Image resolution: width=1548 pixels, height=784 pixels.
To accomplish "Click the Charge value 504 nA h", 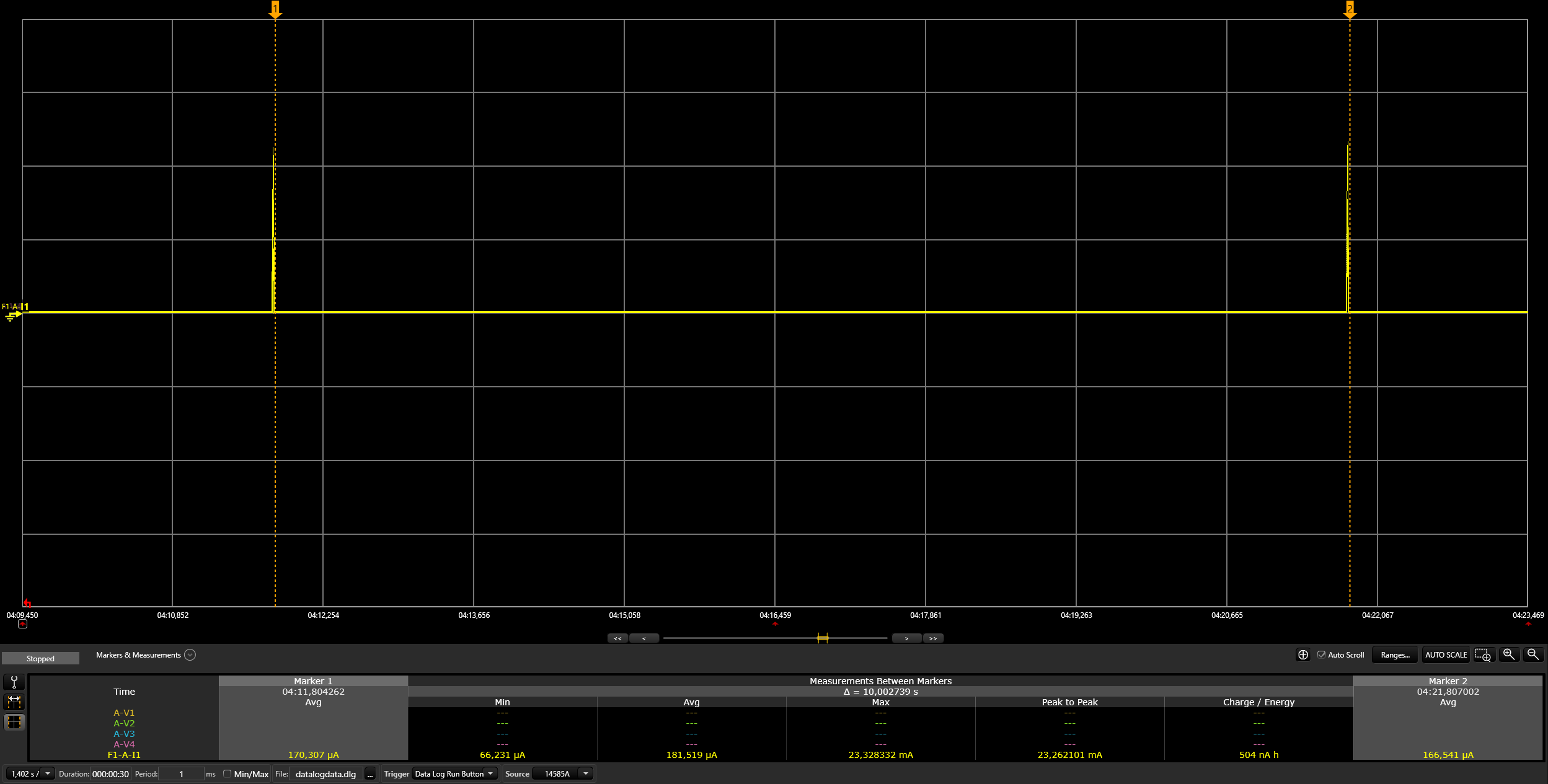I will click(x=1258, y=755).
